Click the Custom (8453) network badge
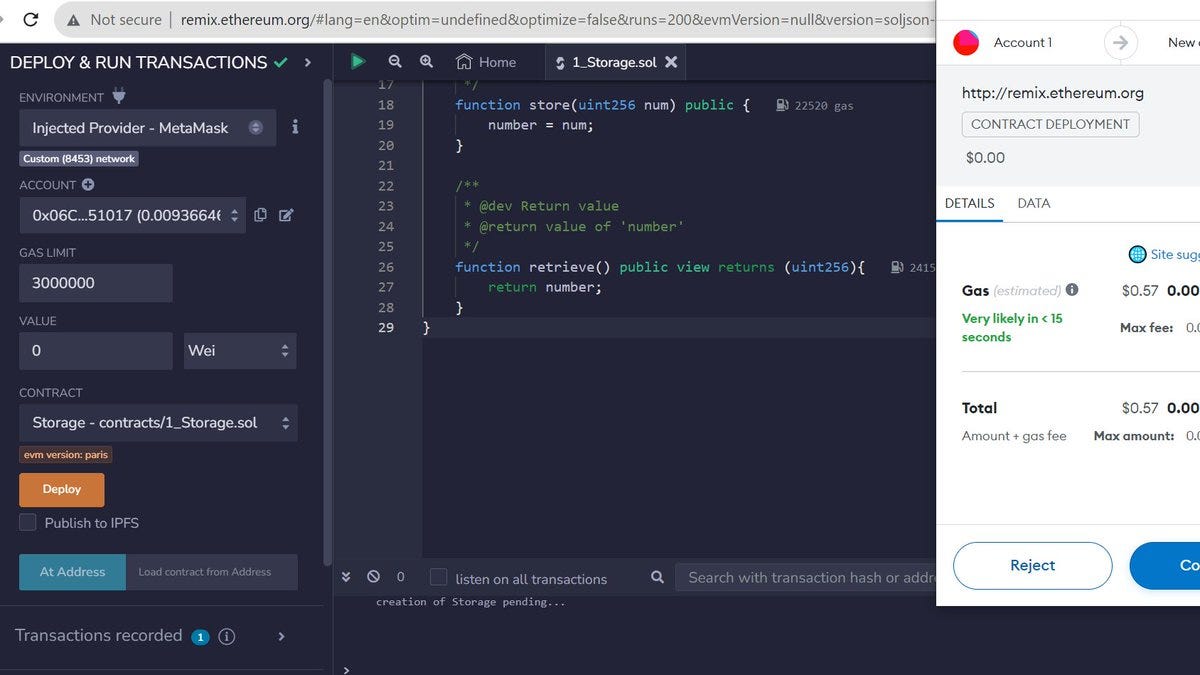Screen dimensions: 1200x675 coord(79,159)
